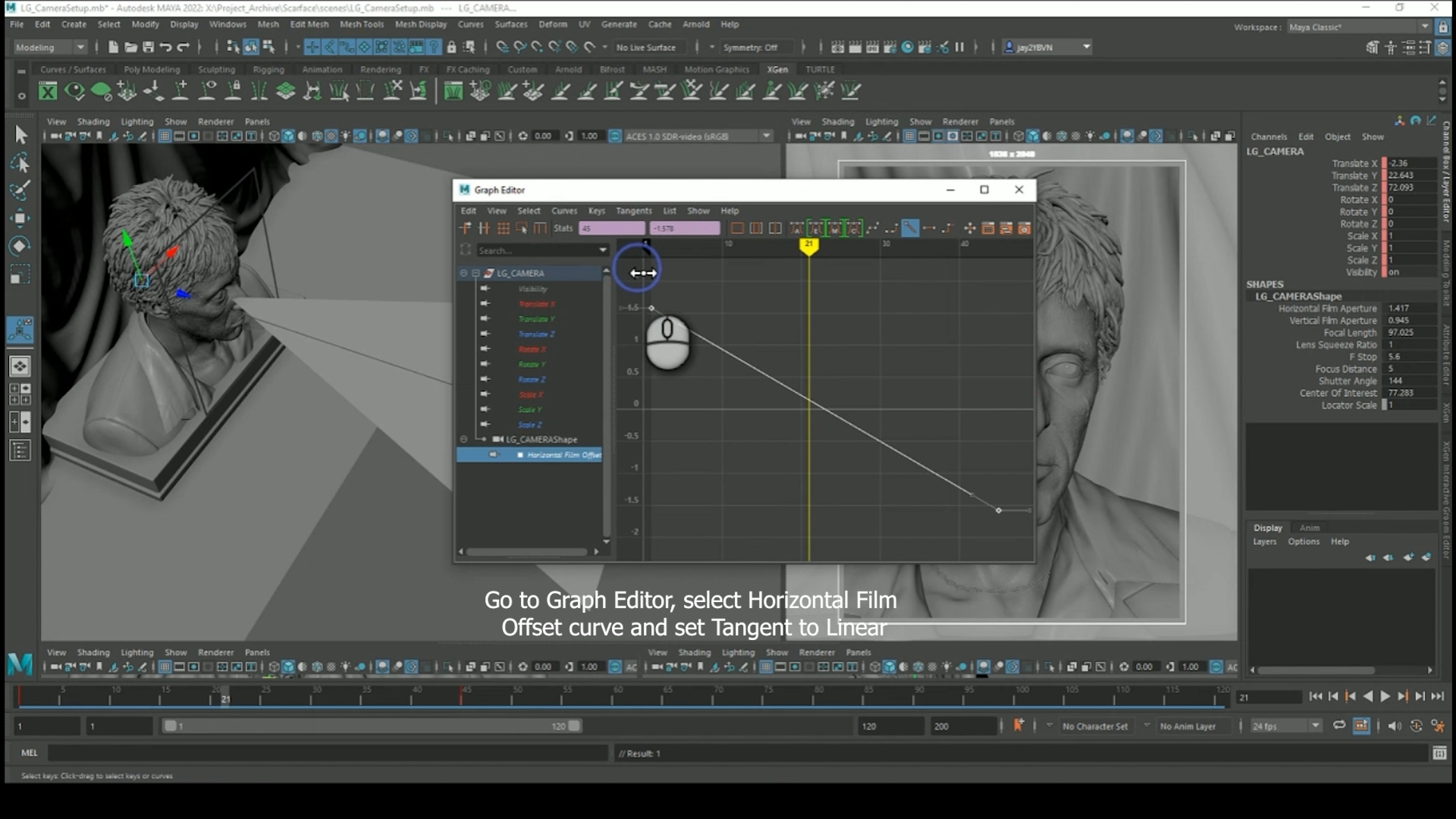The height and width of the screenshot is (819, 1456).
Task: Activate the Rotate tool in toolbox
Action: pyautogui.click(x=20, y=246)
